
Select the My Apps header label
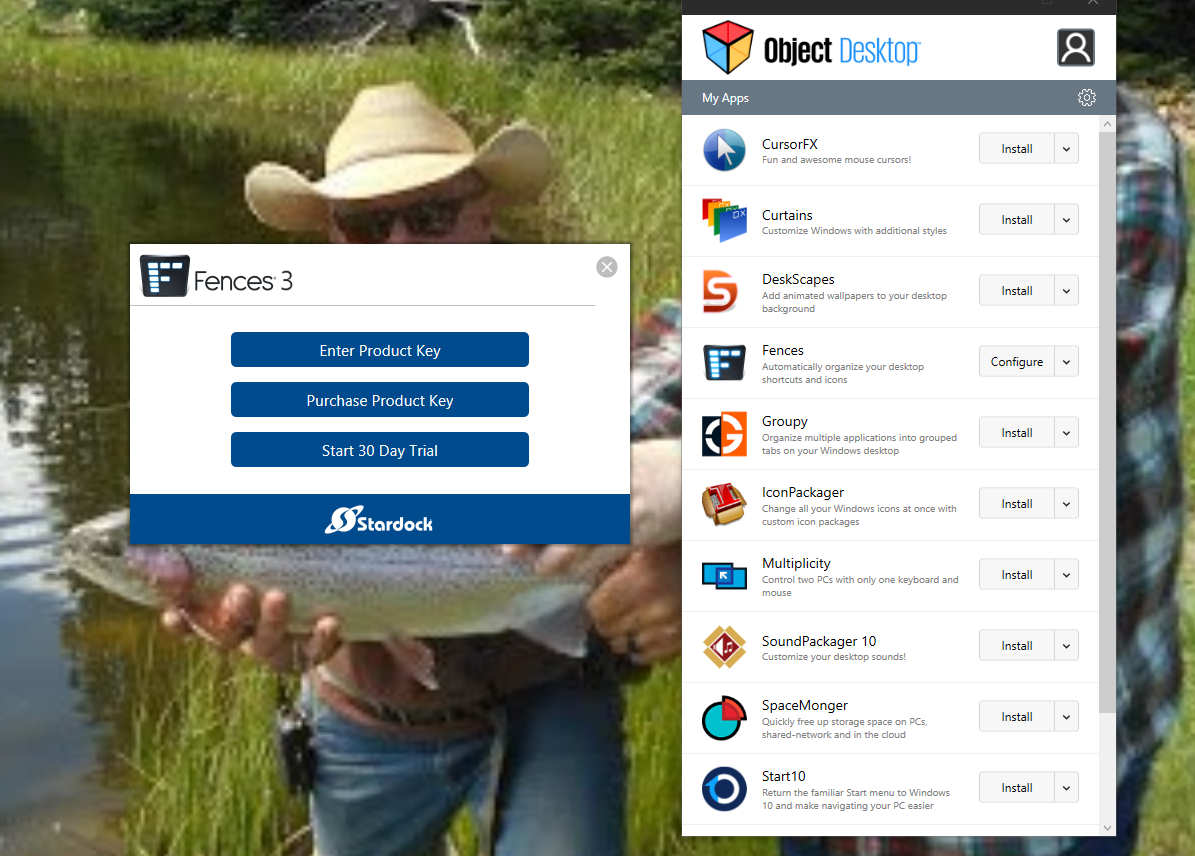[x=725, y=98]
